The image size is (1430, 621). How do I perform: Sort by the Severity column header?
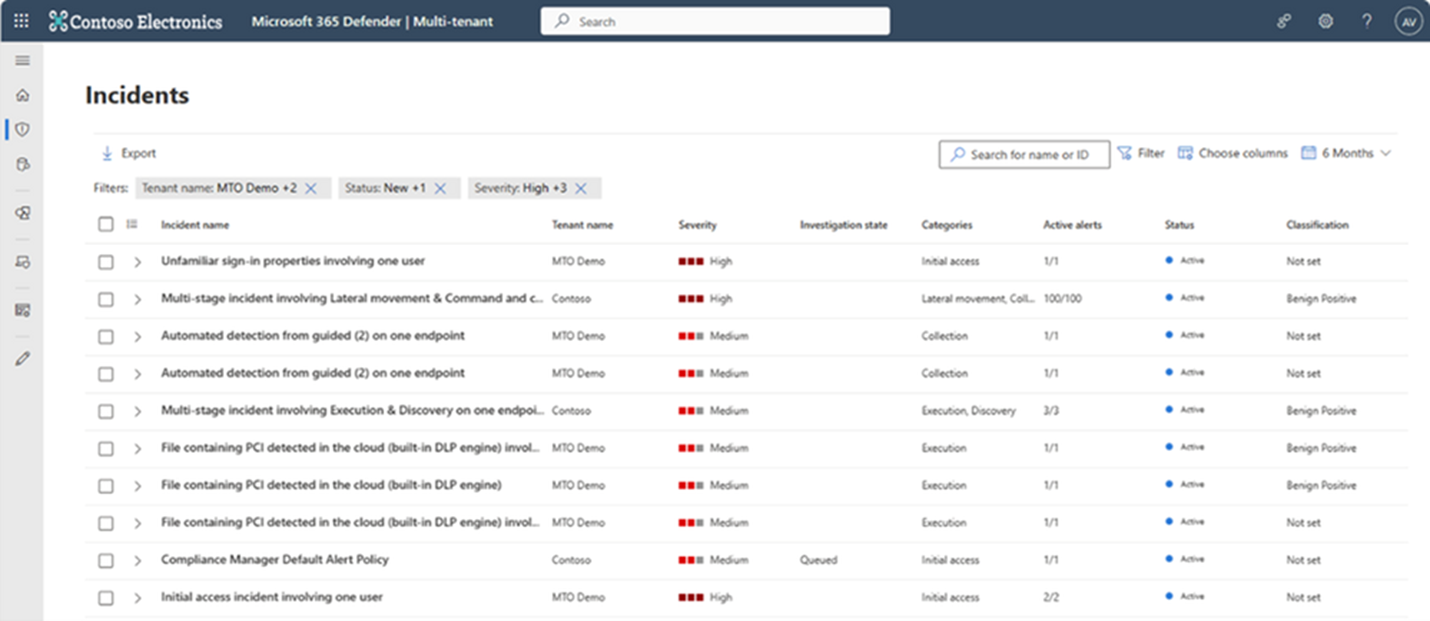pyautogui.click(x=697, y=225)
